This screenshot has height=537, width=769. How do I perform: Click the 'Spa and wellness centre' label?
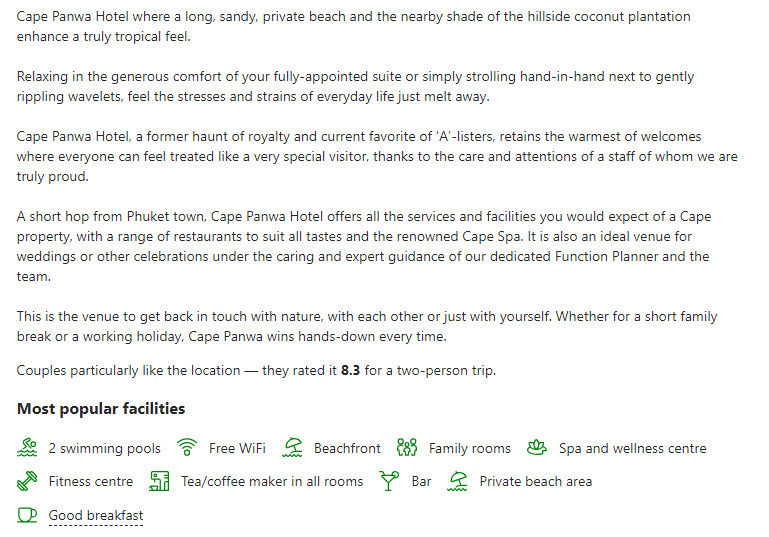click(633, 448)
